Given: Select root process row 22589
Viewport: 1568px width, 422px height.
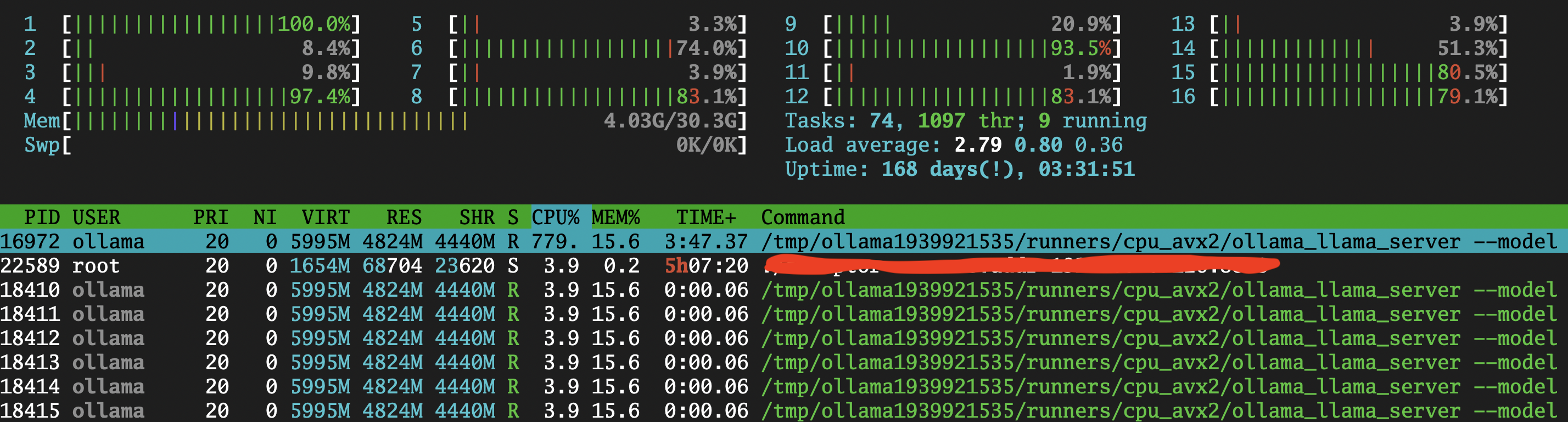Looking at the screenshot, I should (x=784, y=265).
